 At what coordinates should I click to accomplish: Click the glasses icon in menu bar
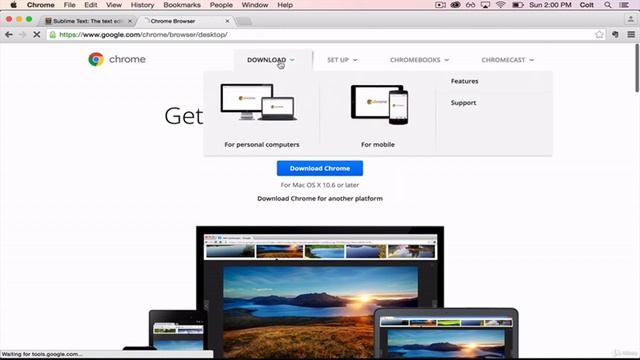[470, 5]
